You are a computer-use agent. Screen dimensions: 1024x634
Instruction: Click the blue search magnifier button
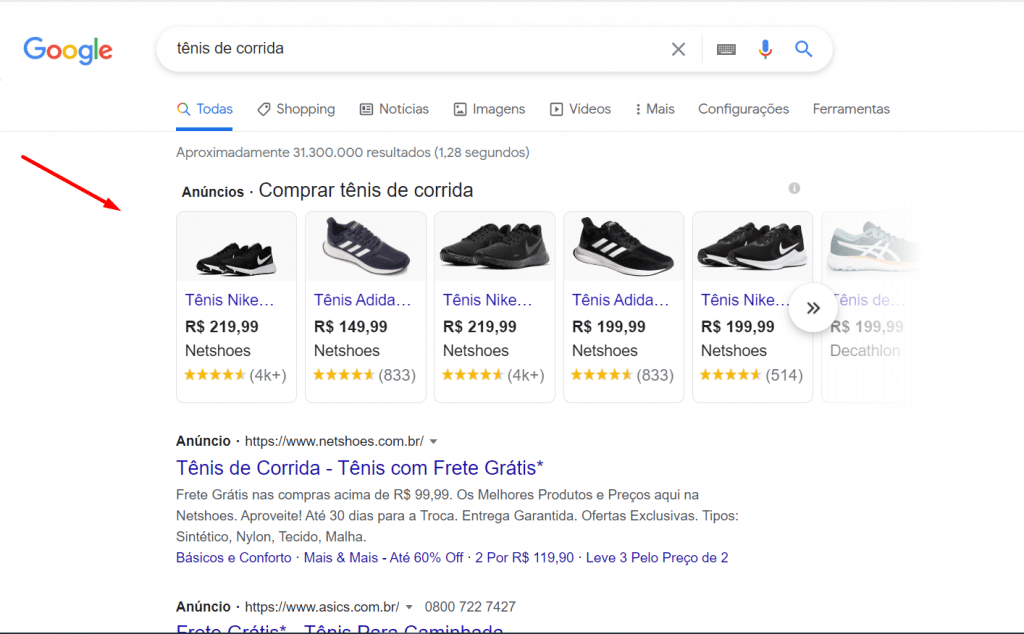tap(804, 49)
